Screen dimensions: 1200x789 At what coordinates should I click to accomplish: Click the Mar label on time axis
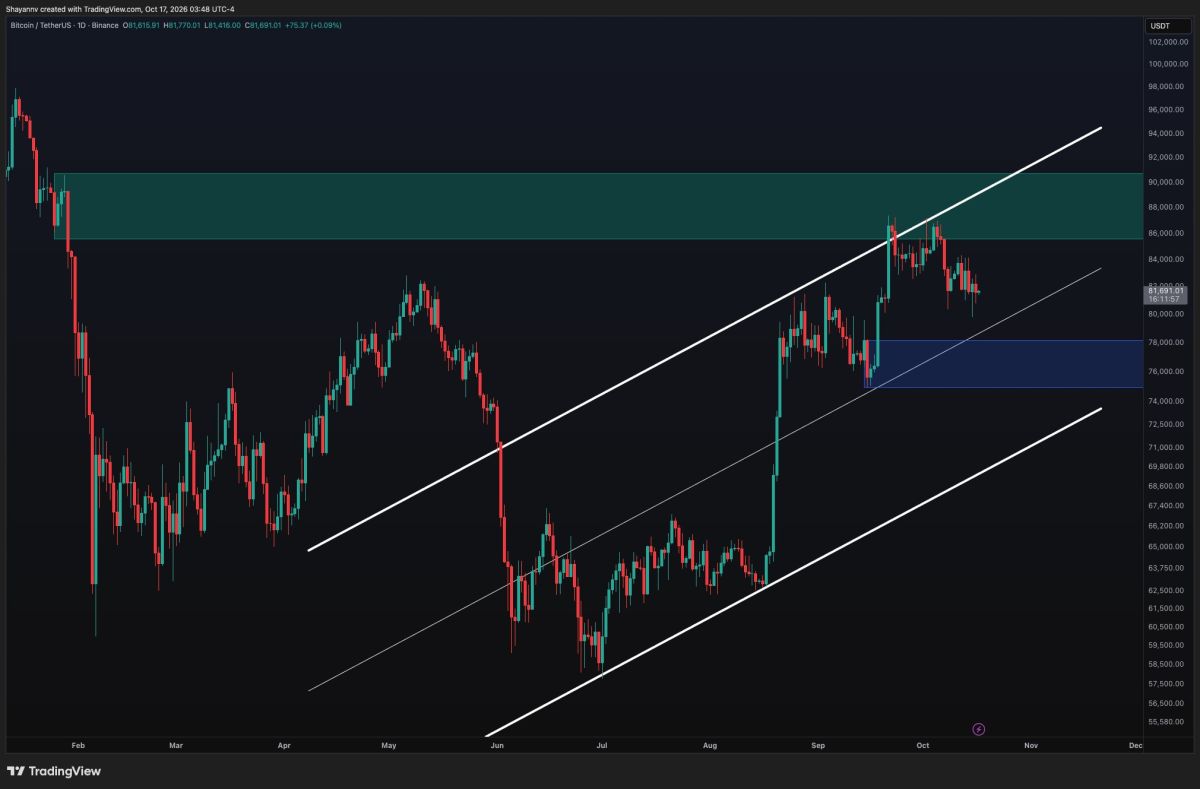[176, 745]
